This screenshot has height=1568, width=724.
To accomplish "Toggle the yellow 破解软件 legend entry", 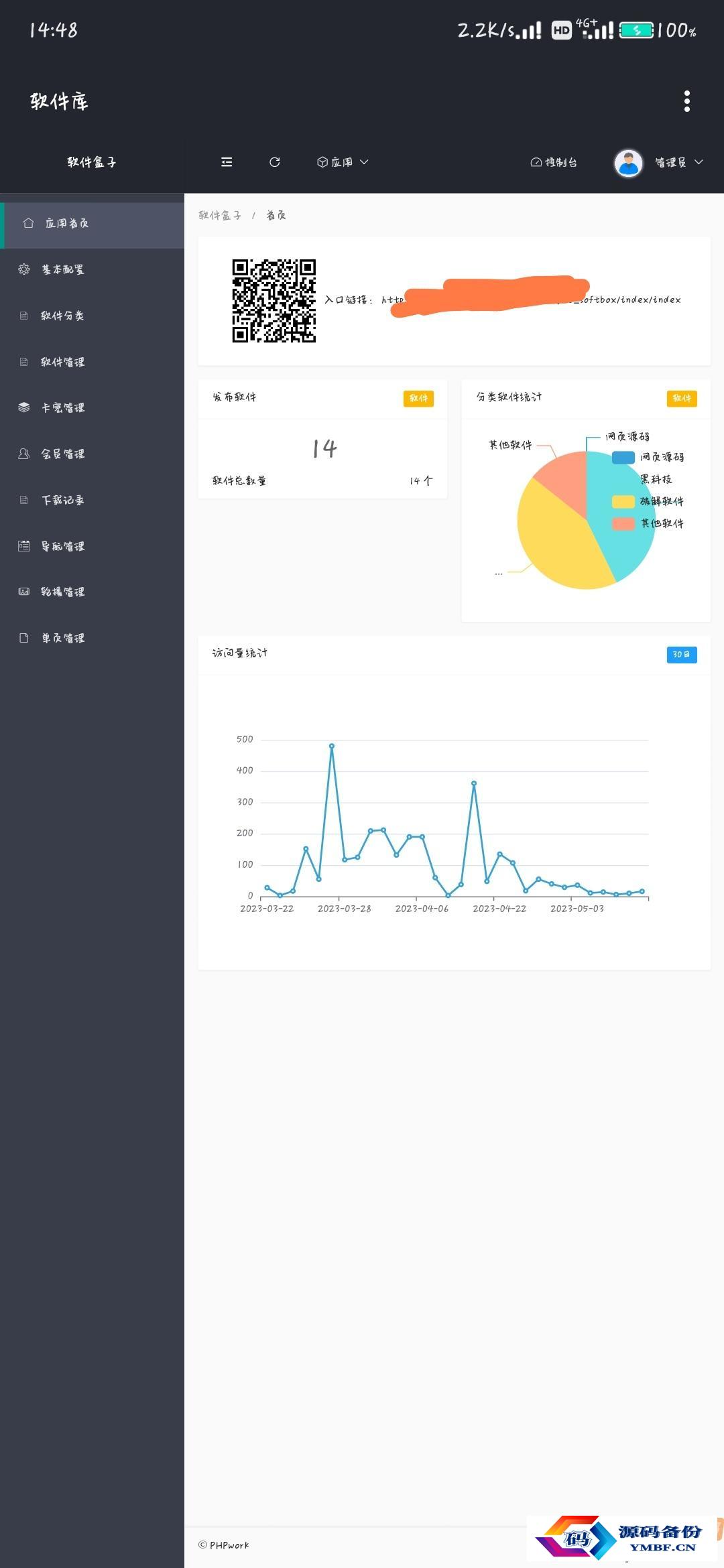I will 648,501.
